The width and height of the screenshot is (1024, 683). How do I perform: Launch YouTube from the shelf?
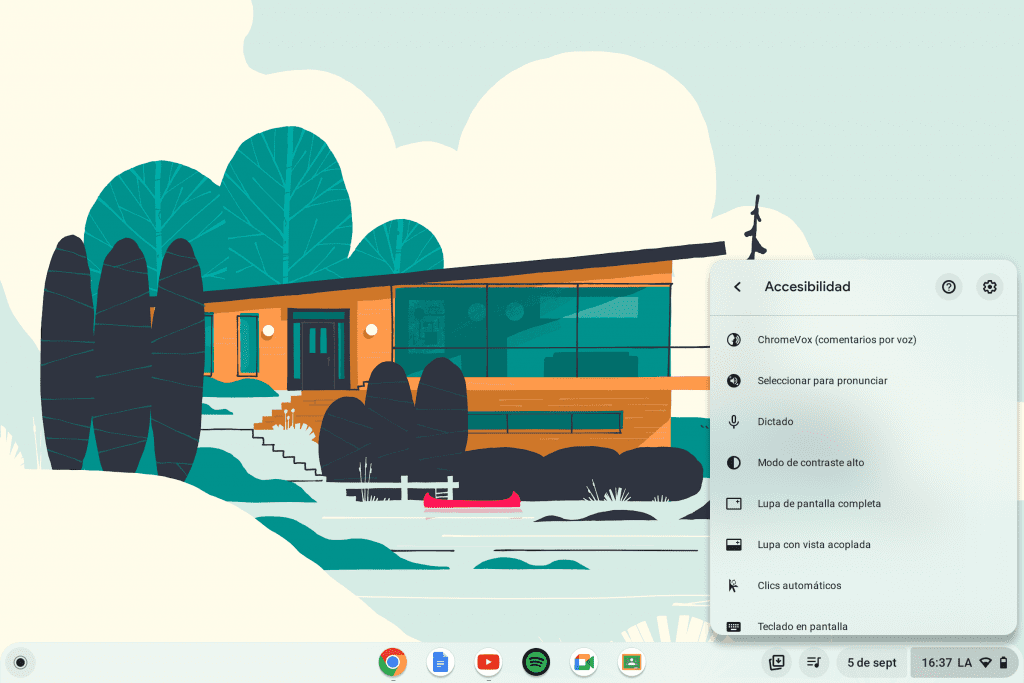(x=488, y=662)
